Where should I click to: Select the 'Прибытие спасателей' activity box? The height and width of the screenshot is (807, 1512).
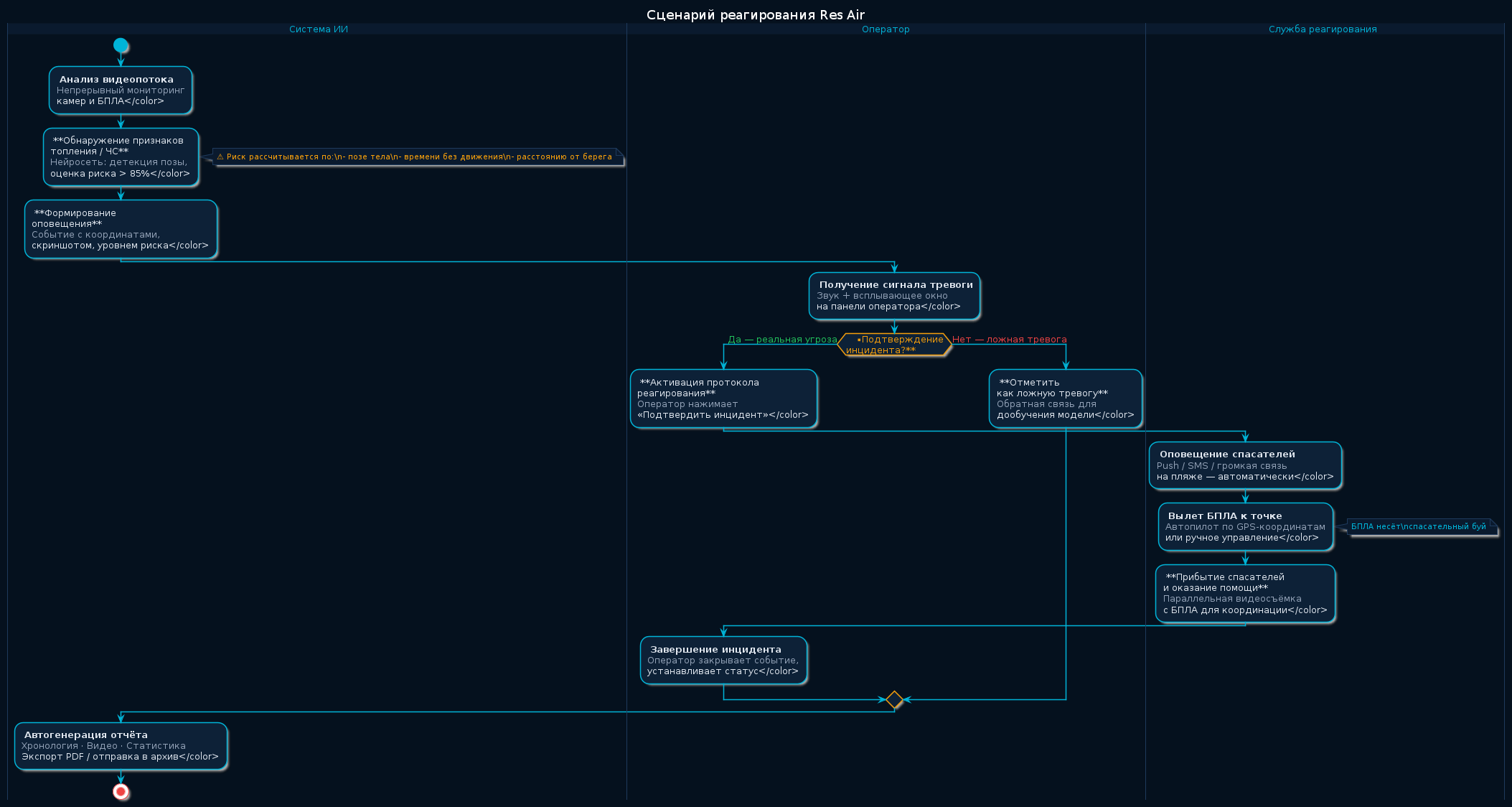(1245, 593)
